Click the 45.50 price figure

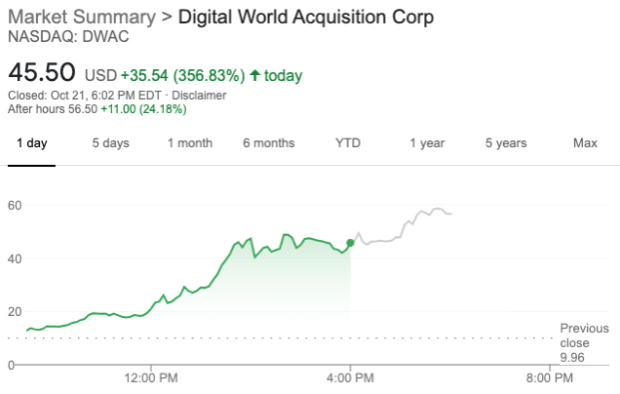click(42, 72)
